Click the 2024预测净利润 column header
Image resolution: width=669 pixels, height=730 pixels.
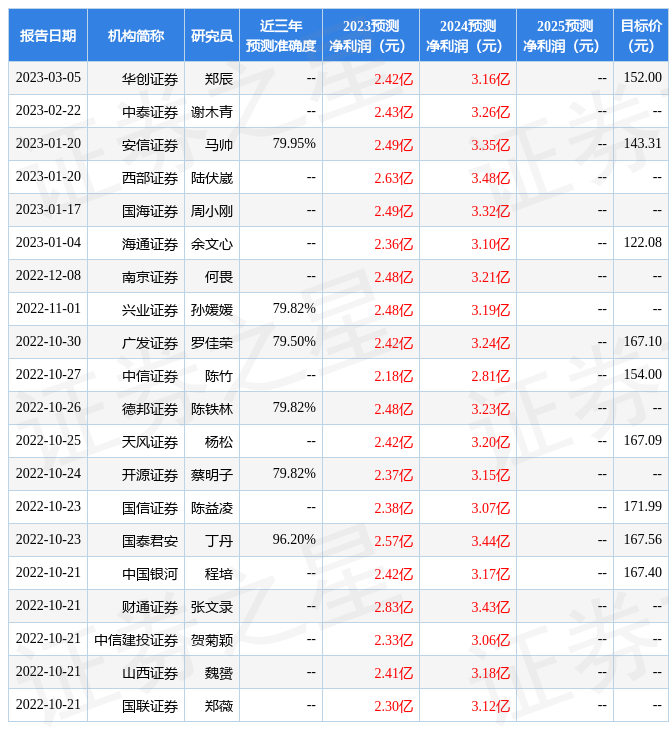pyautogui.click(x=468, y=35)
